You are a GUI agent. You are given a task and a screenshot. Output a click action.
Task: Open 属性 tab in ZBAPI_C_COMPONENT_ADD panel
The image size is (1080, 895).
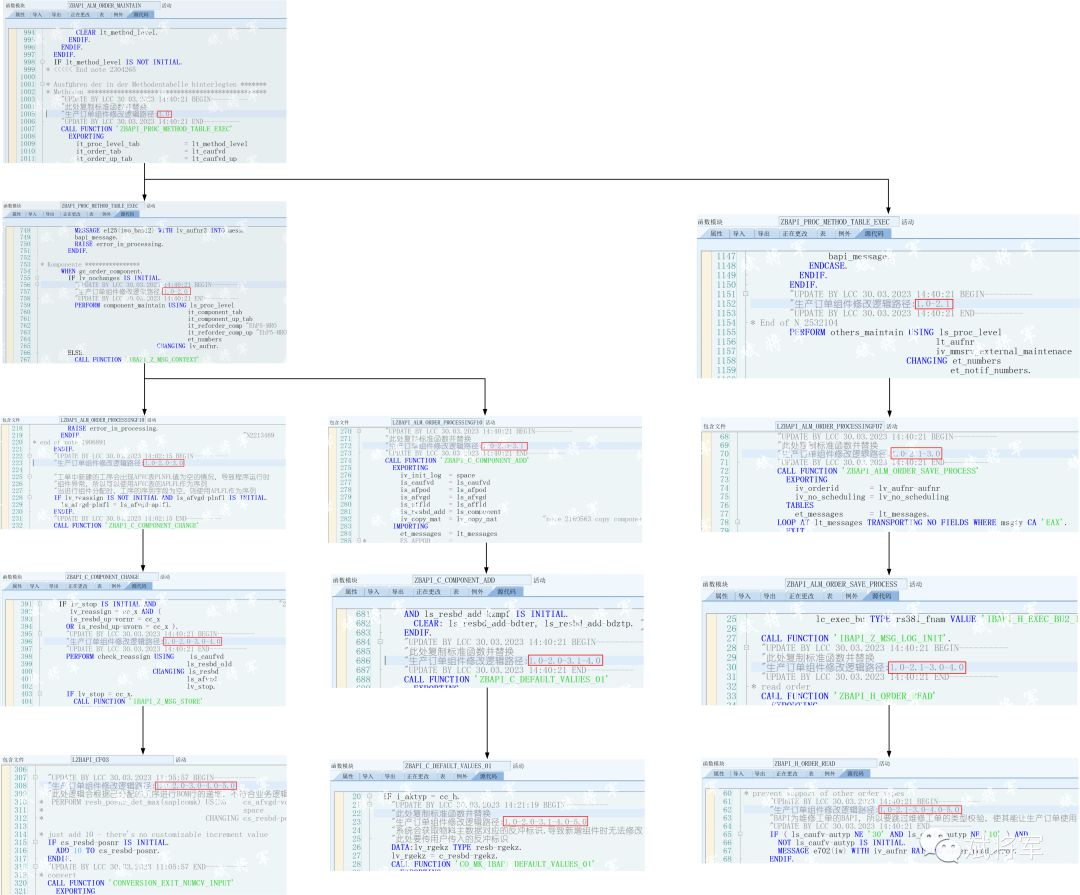[351, 592]
